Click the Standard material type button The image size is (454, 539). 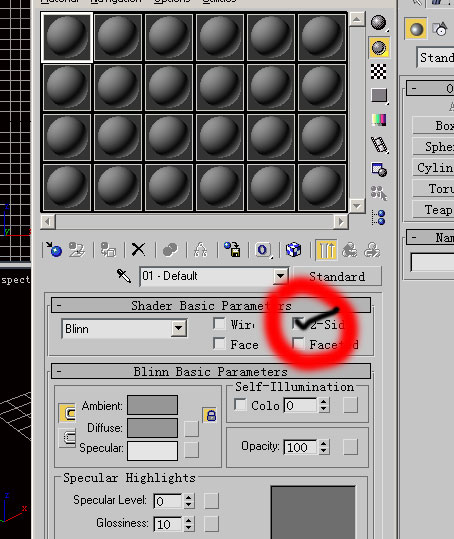click(x=337, y=276)
